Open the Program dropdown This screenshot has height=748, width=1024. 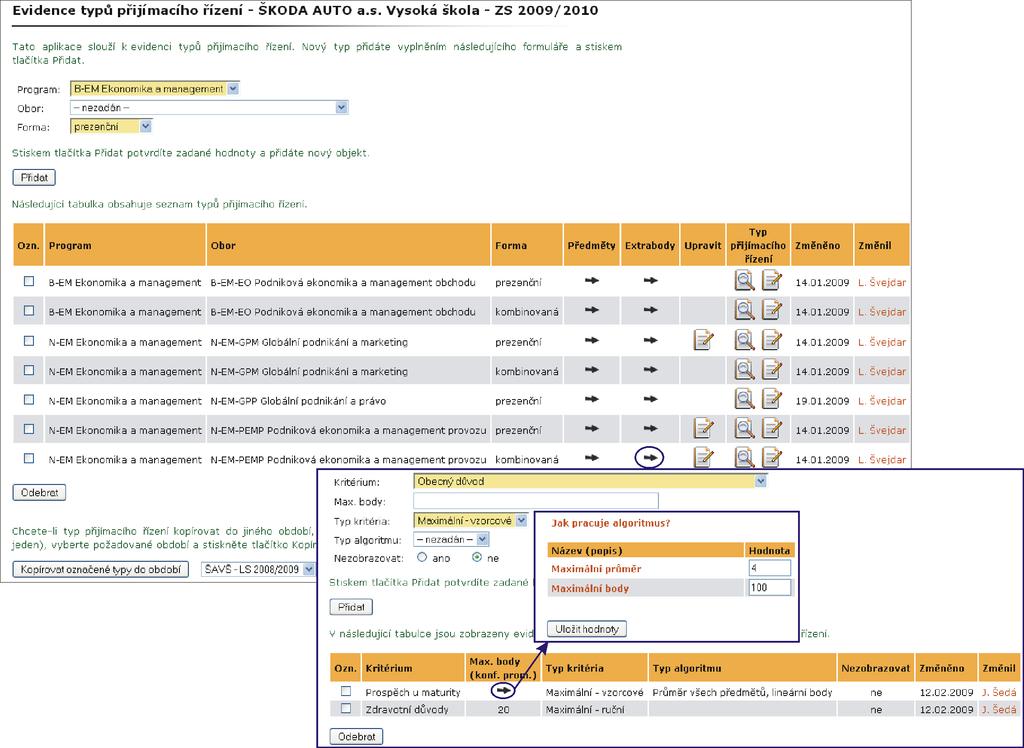pyautogui.click(x=155, y=89)
